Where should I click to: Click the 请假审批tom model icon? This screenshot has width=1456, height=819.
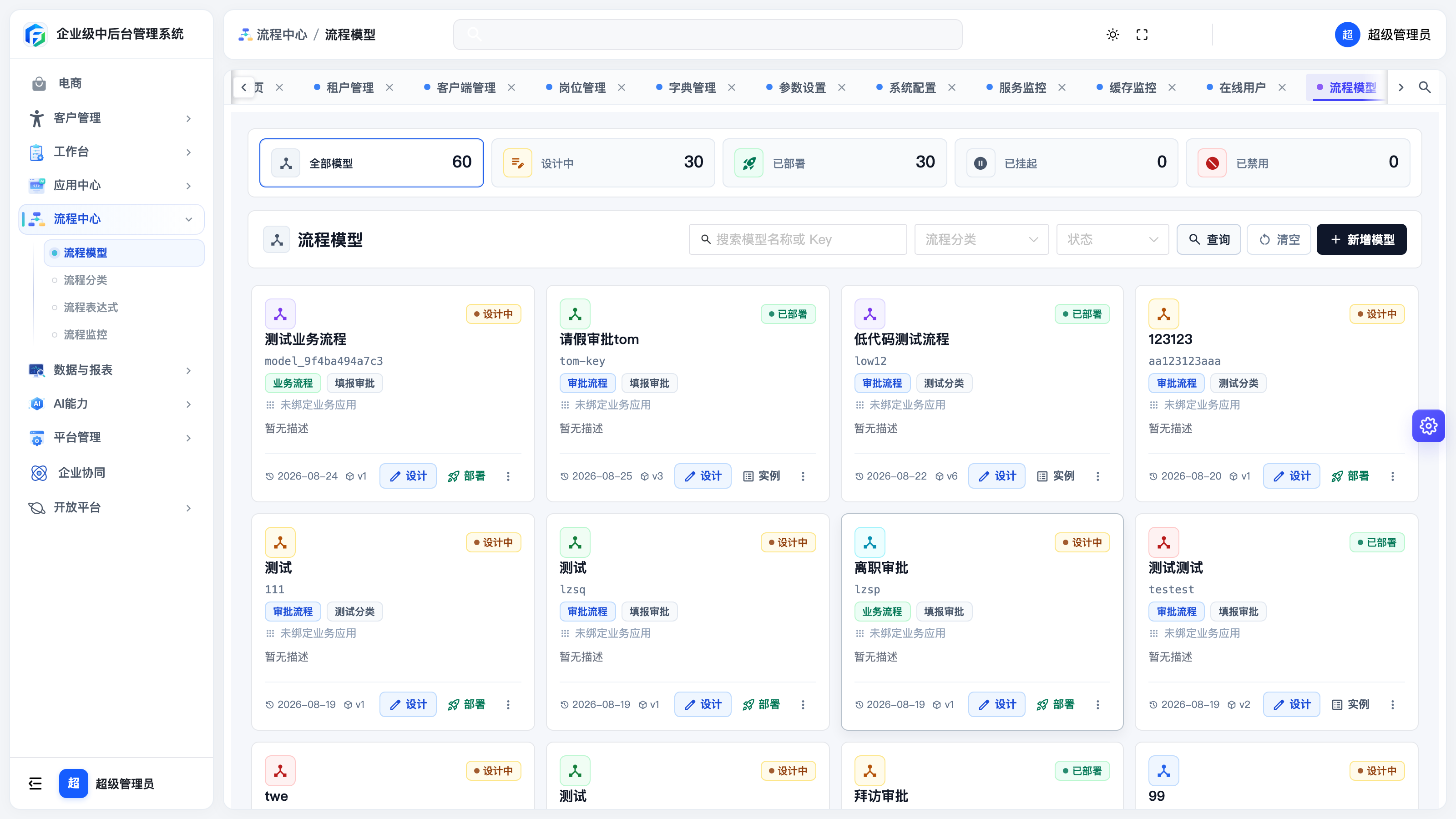[575, 313]
